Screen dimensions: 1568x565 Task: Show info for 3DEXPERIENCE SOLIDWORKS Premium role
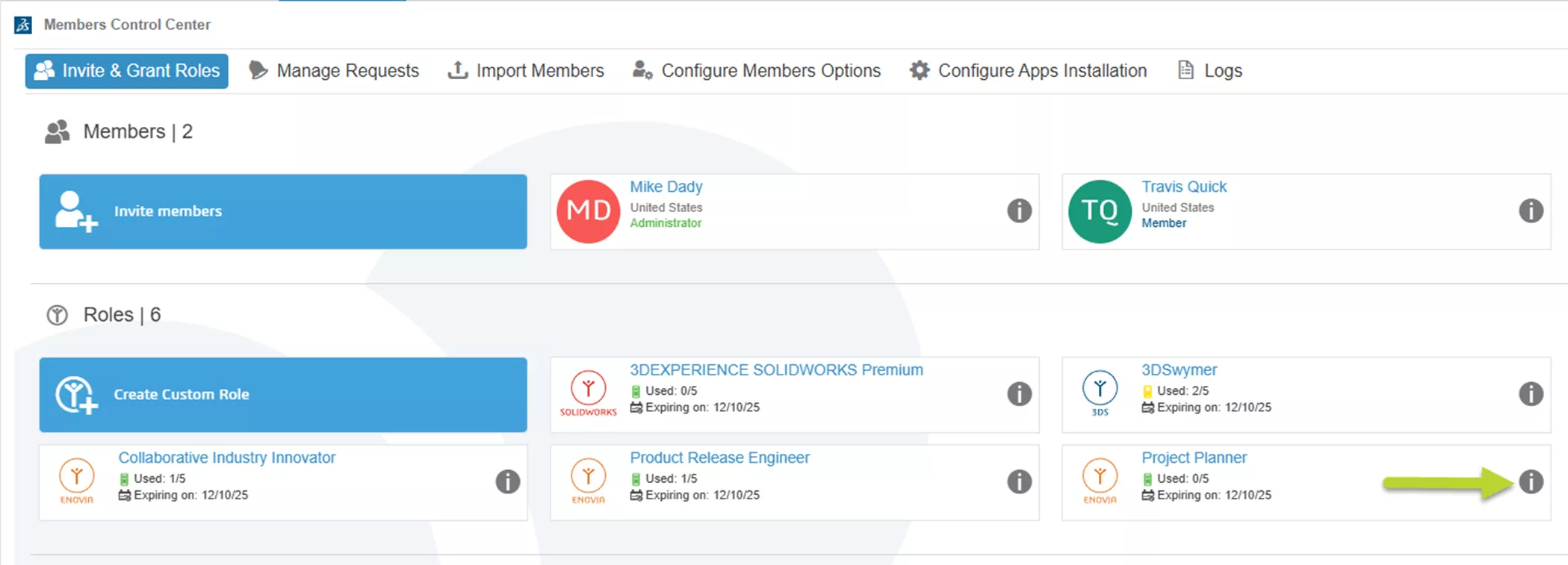pyautogui.click(x=1019, y=394)
